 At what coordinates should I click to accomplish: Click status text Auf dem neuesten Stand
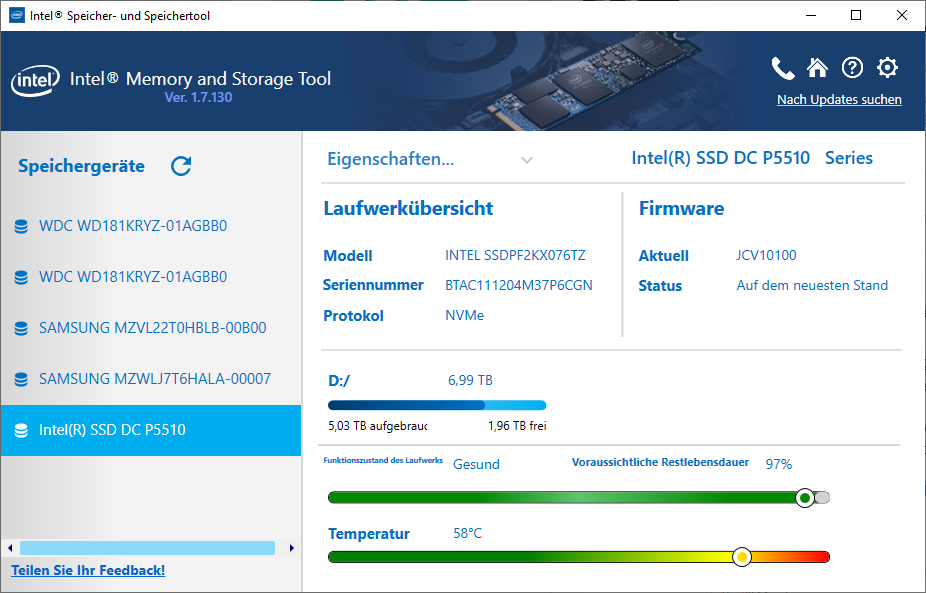point(812,285)
